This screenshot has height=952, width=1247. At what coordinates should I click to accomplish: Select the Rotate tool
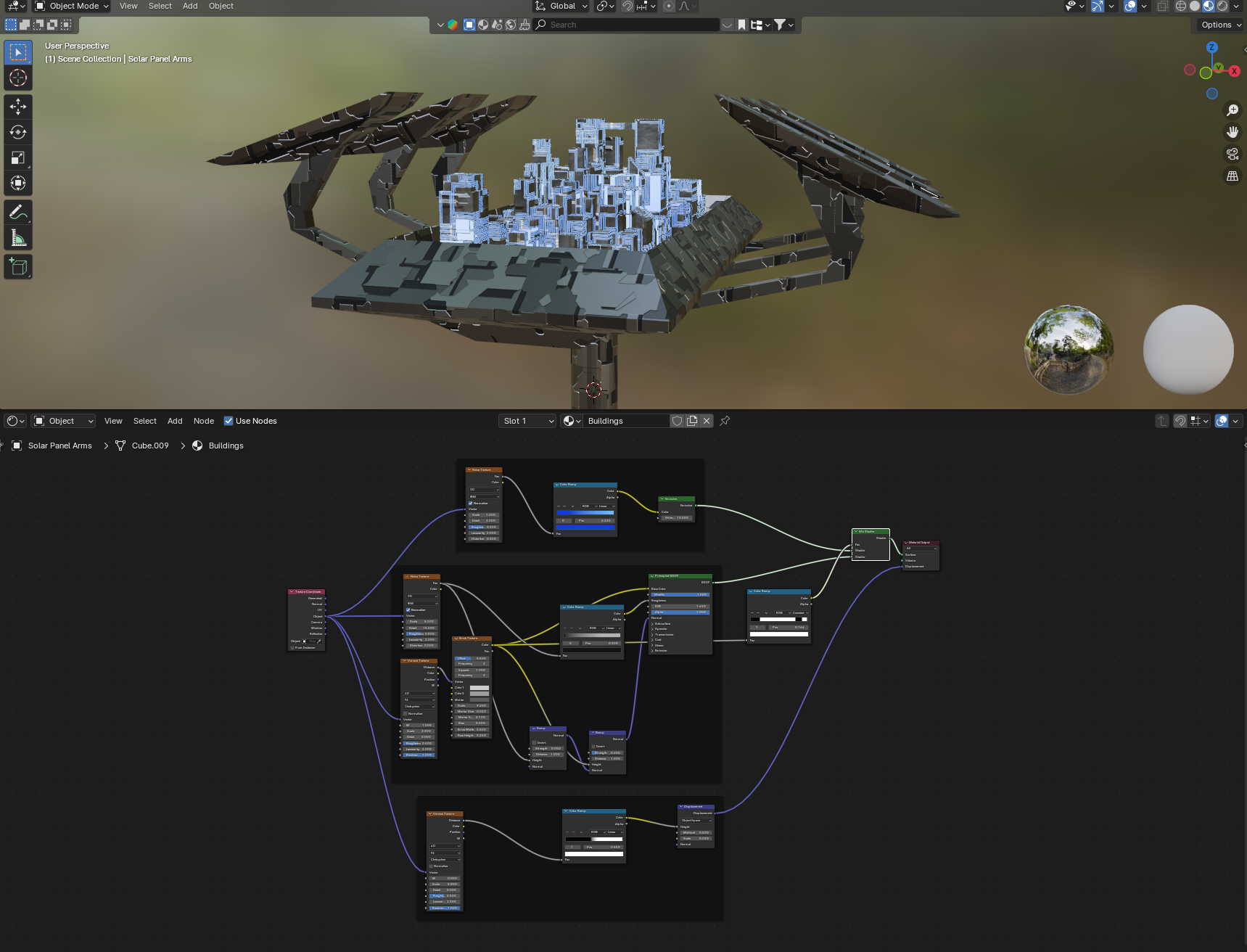[x=18, y=132]
